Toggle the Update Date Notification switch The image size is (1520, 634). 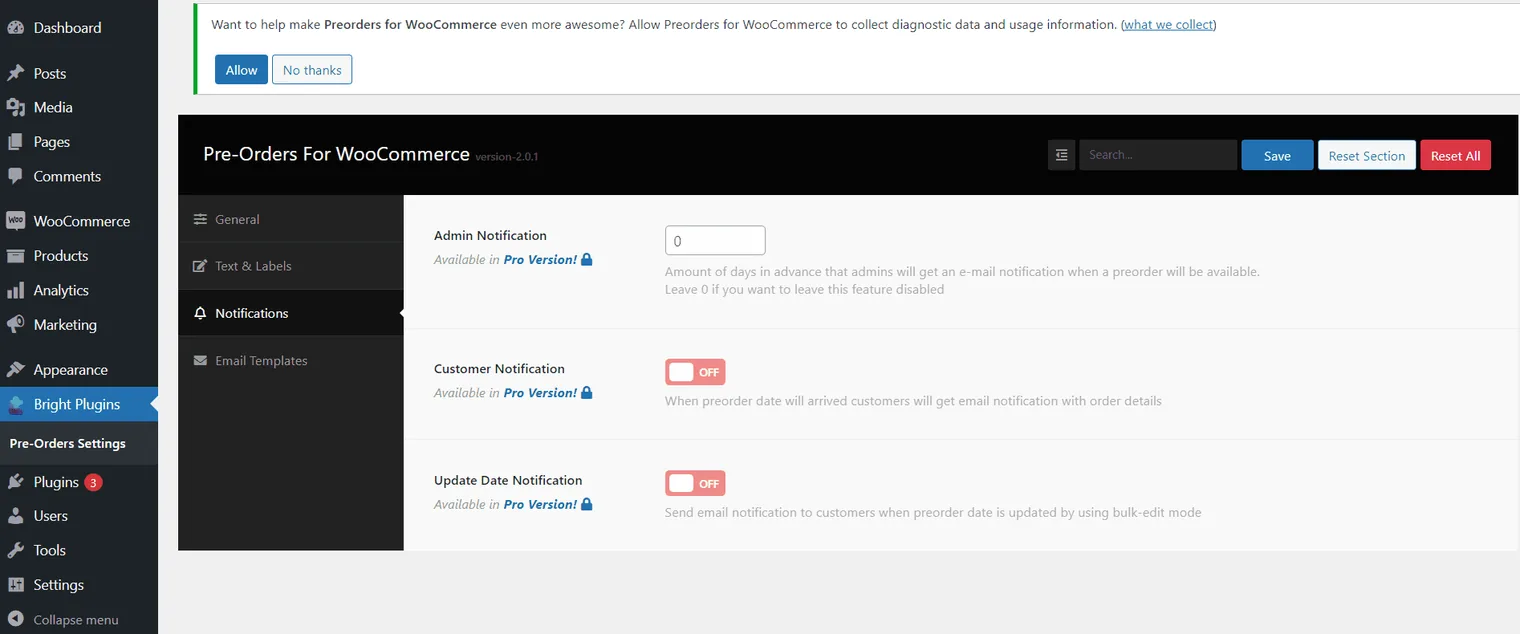(695, 484)
